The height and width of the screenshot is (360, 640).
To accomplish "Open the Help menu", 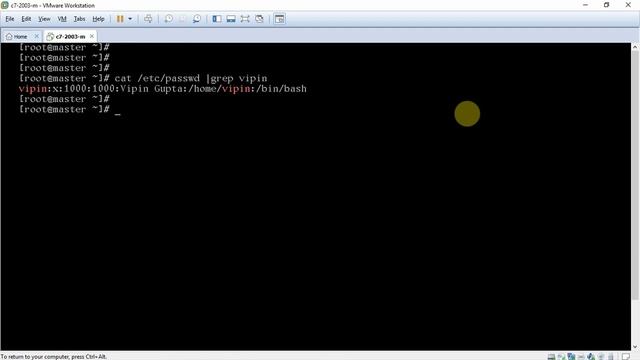I will point(98,19).
